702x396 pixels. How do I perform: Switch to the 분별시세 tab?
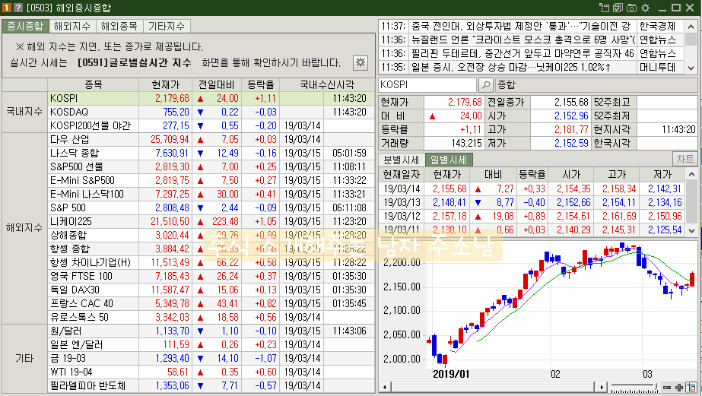pyautogui.click(x=401, y=160)
